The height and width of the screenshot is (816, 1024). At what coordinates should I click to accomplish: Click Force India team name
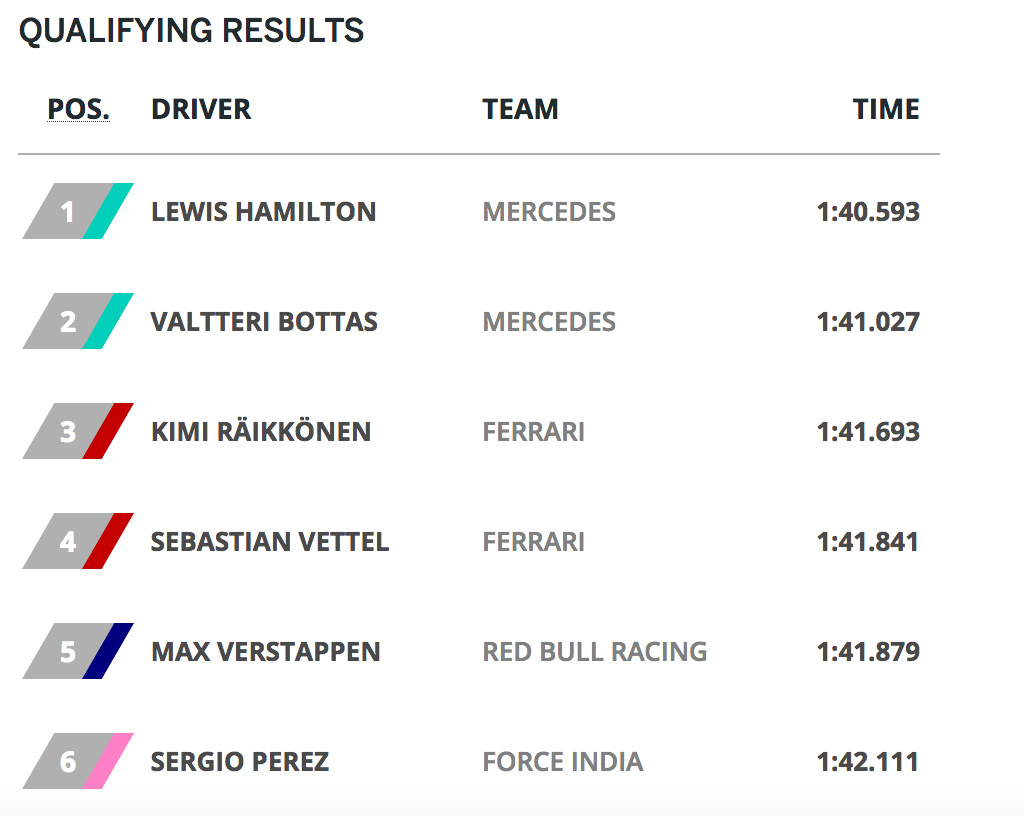tap(562, 762)
